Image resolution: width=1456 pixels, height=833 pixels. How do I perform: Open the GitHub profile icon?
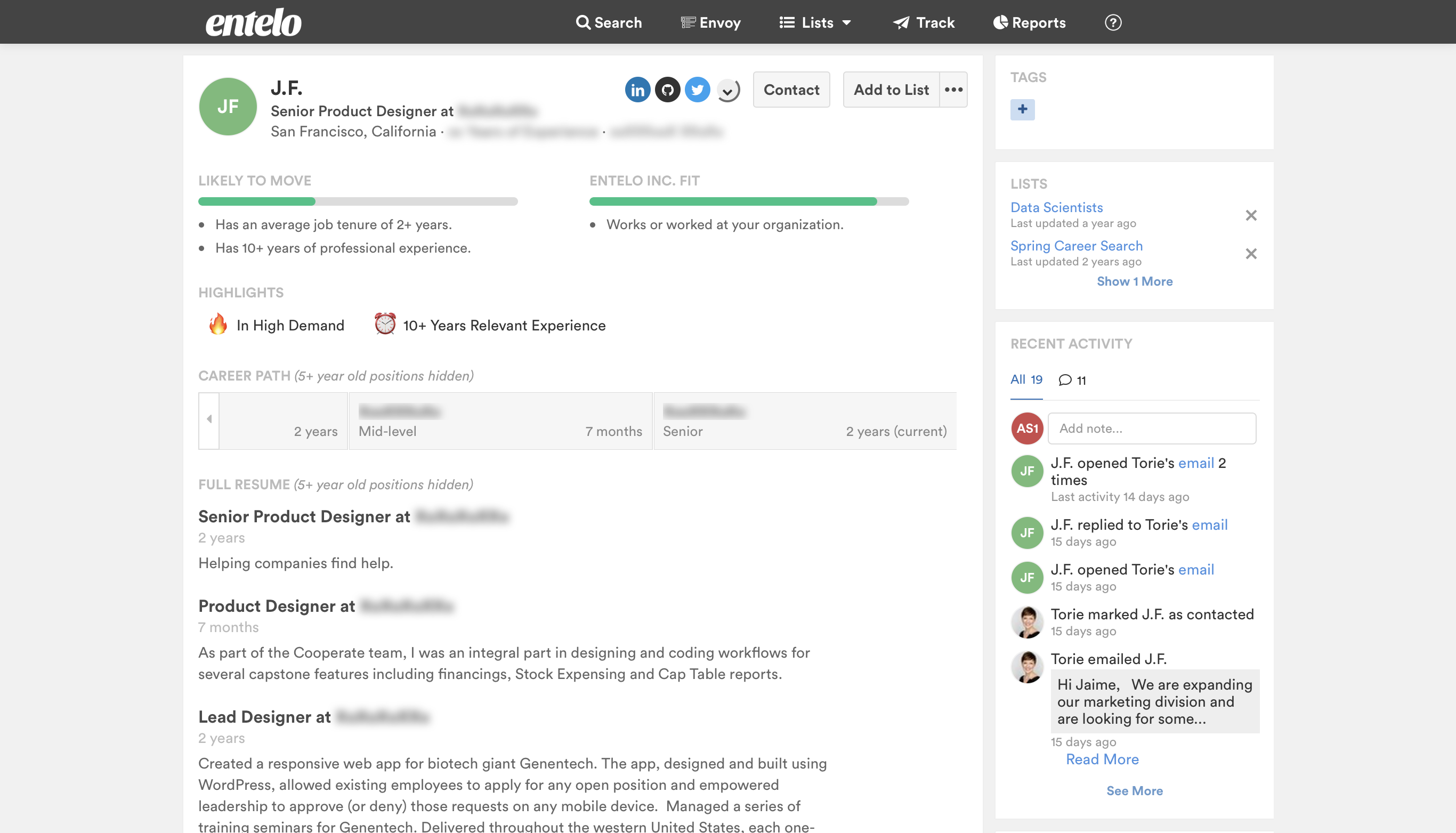coord(667,90)
